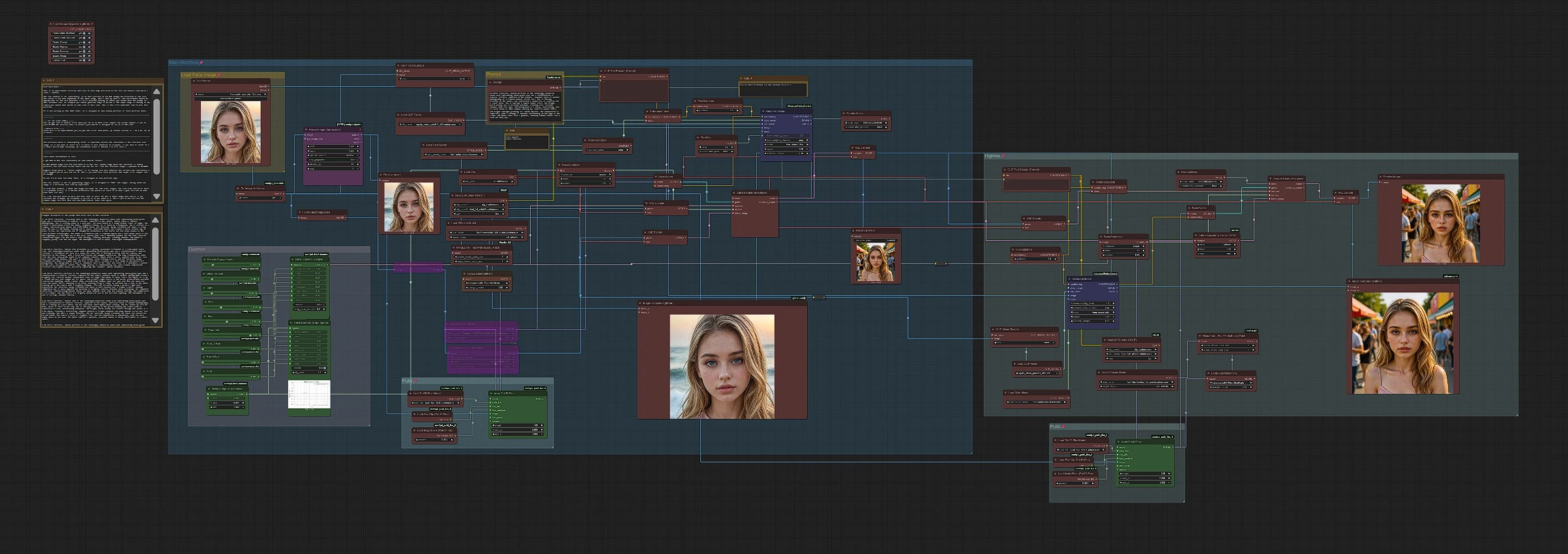
Task: Click Detail Amount slider handle
Action: pyautogui.click(x=212, y=279)
